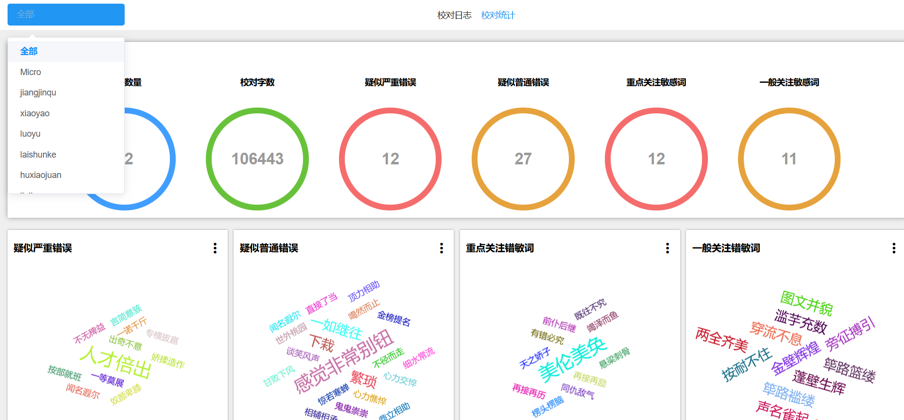This screenshot has width=904, height=420.
Task: Choose laishunke from the dropdown
Action: (38, 155)
